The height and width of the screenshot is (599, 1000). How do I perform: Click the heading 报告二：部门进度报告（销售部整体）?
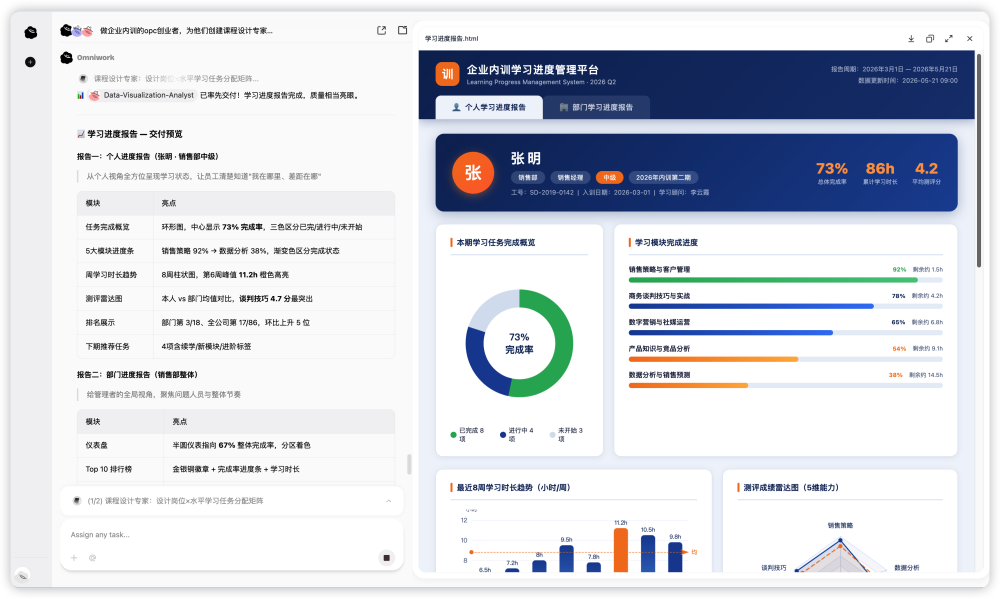137,374
